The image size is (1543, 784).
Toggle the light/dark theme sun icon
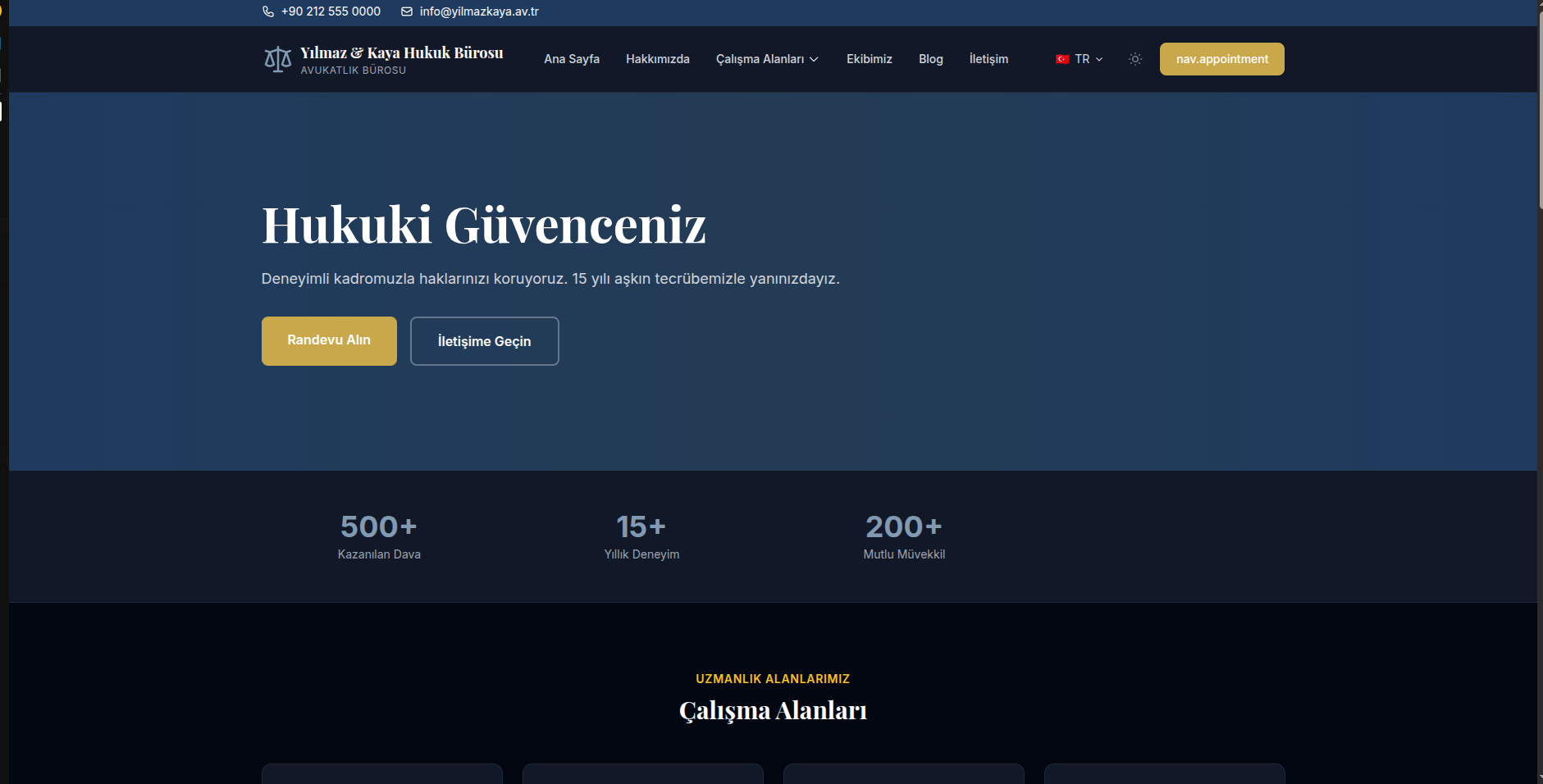pos(1134,59)
